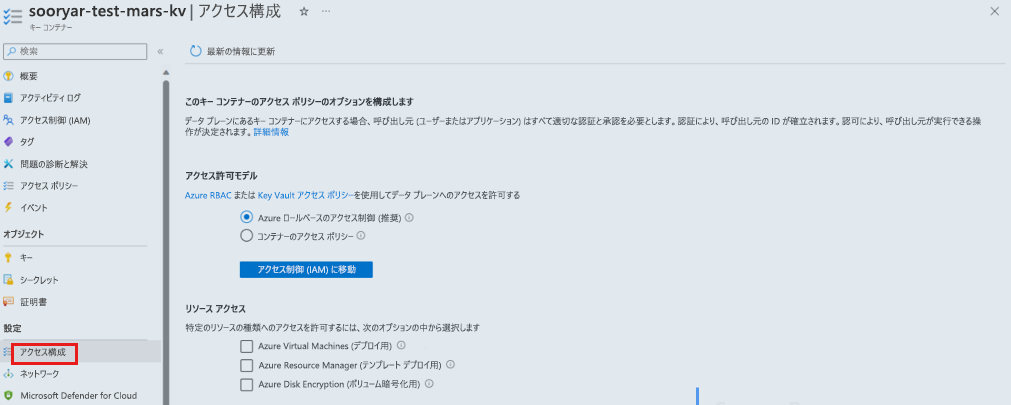Click info icon beside Azure Disk Encryption
Image resolution: width=1011 pixels, height=405 pixels.
(429, 384)
